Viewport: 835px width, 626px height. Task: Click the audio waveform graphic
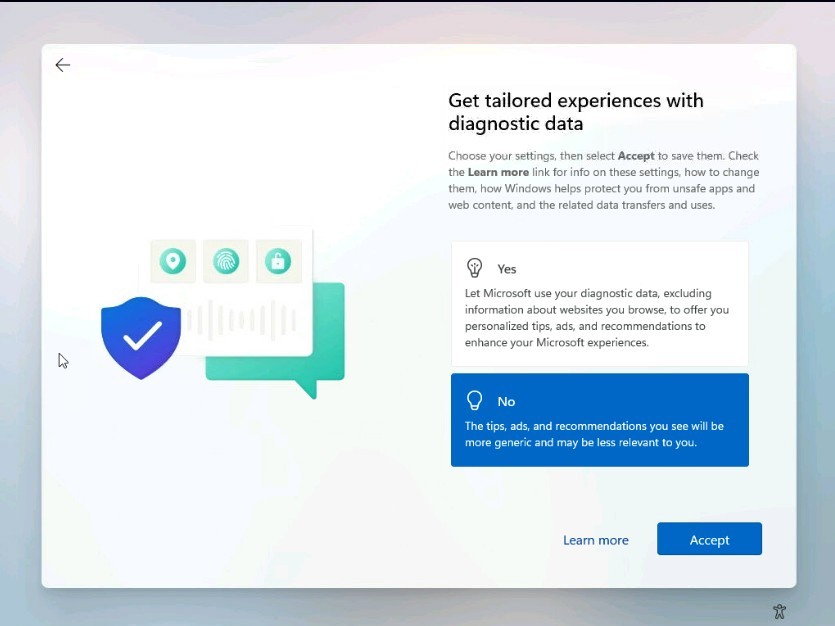pos(242,320)
